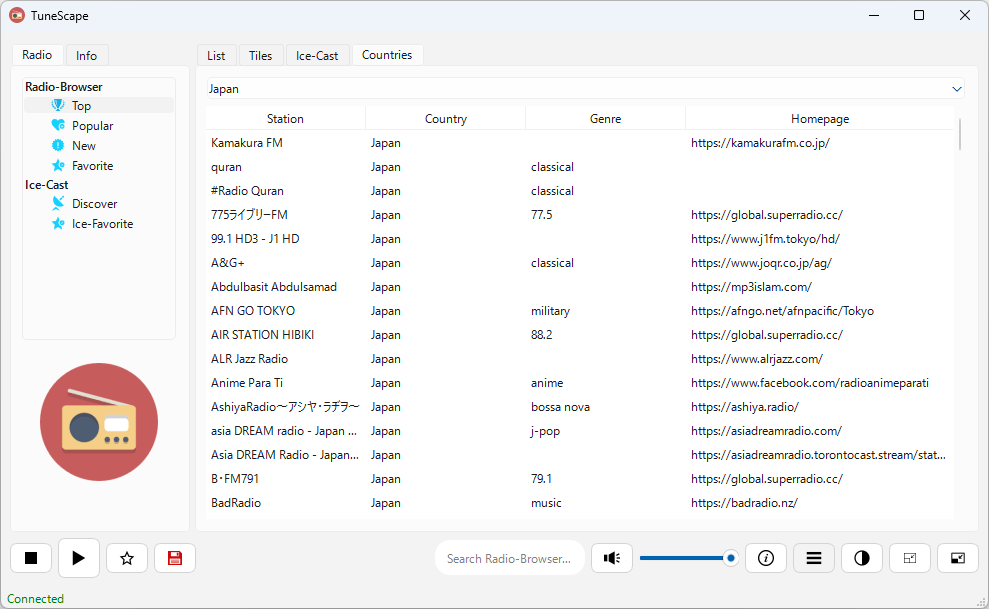Image resolution: width=989 pixels, height=609 pixels.
Task: Click the volume slider handle
Action: click(x=730, y=558)
